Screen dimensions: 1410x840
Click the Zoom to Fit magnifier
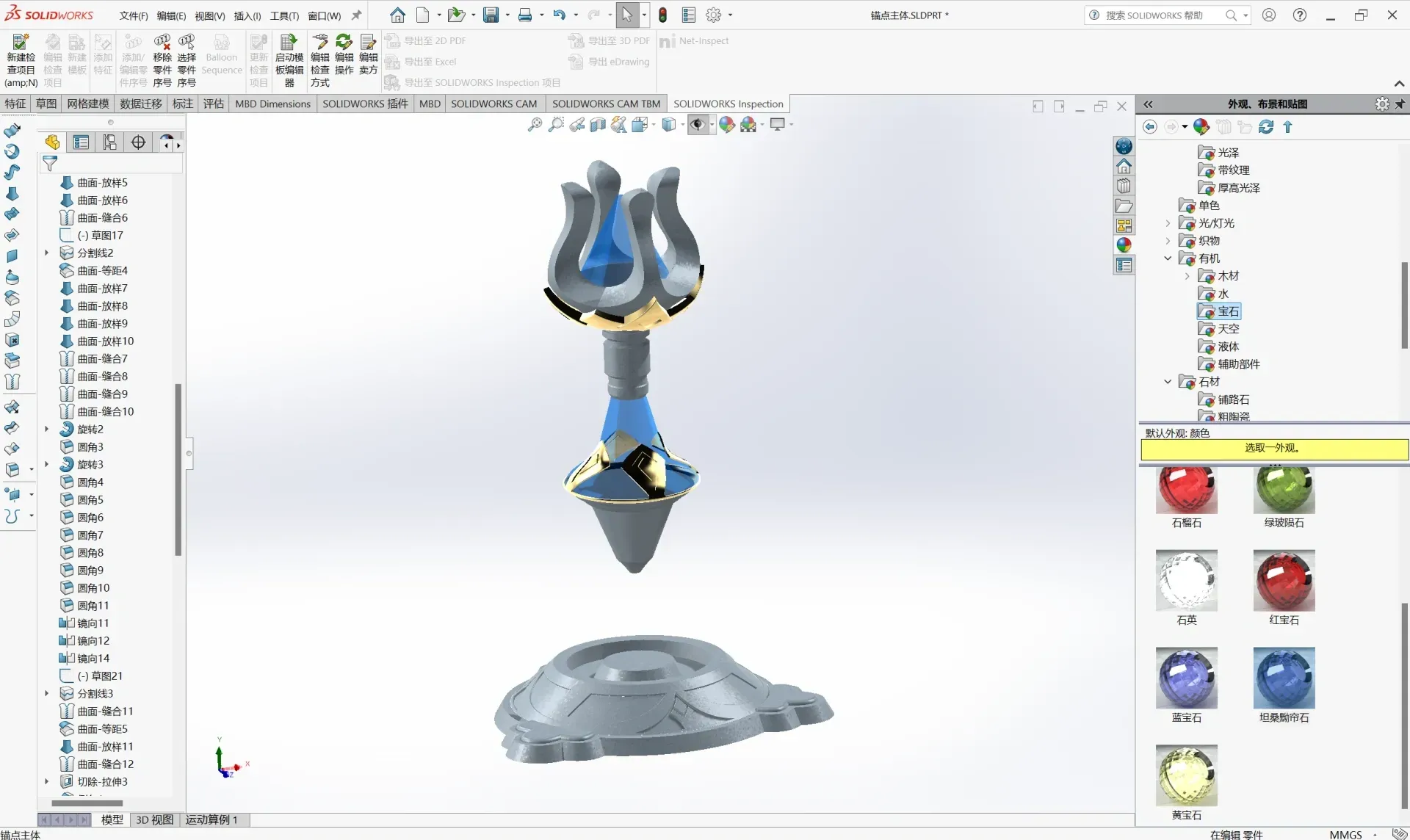tap(535, 125)
